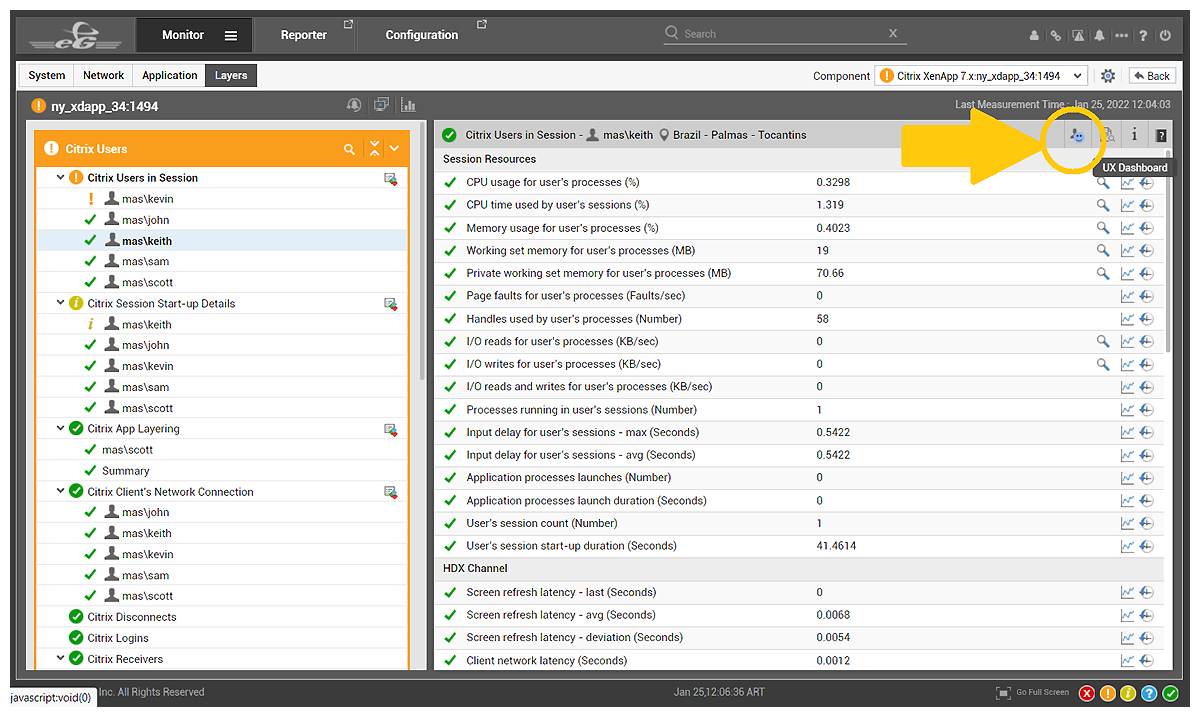Click edit icon on Citrix Session Start-up Details row

tap(391, 304)
